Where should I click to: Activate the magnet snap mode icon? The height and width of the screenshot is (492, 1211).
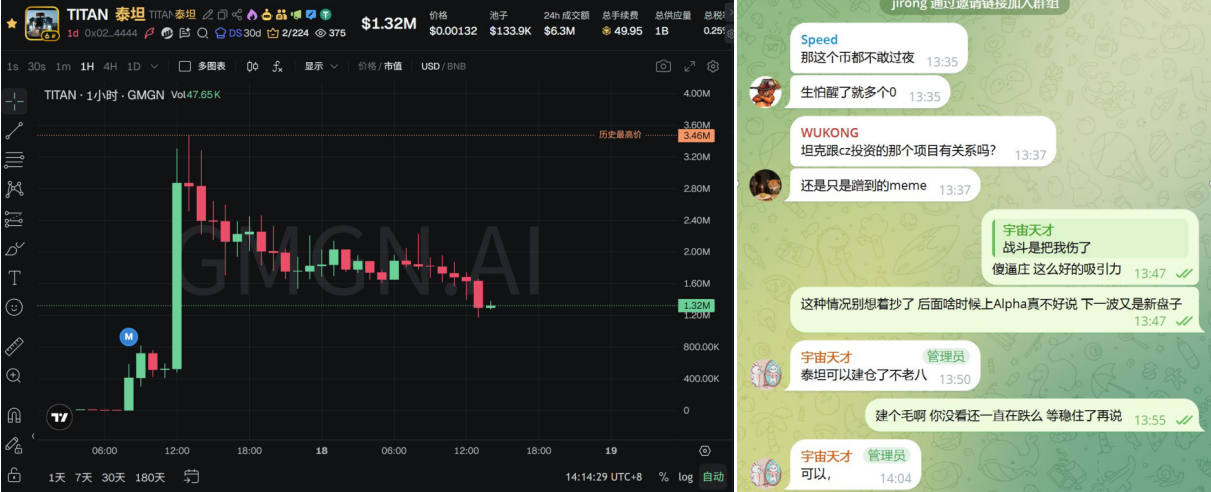(14, 415)
